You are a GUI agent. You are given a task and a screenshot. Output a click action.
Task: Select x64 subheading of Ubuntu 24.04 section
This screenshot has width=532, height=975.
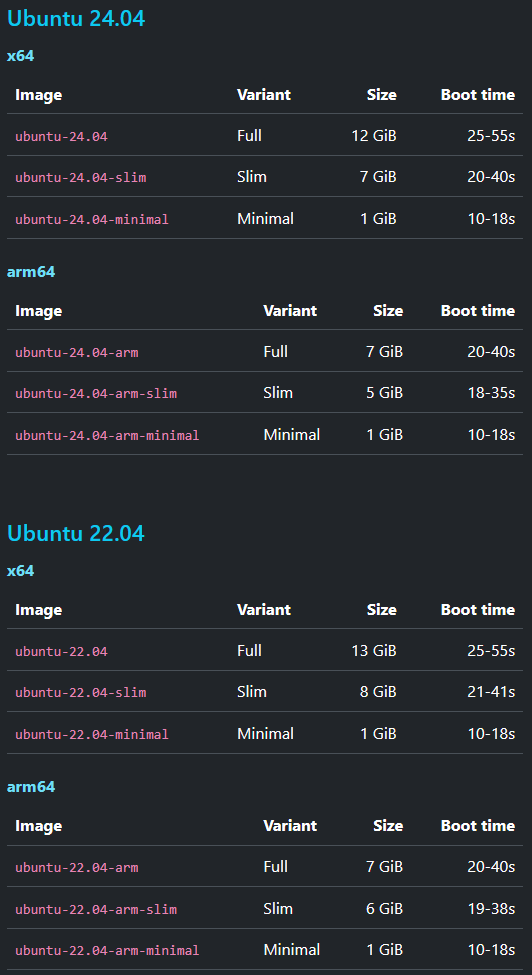pos(21,56)
